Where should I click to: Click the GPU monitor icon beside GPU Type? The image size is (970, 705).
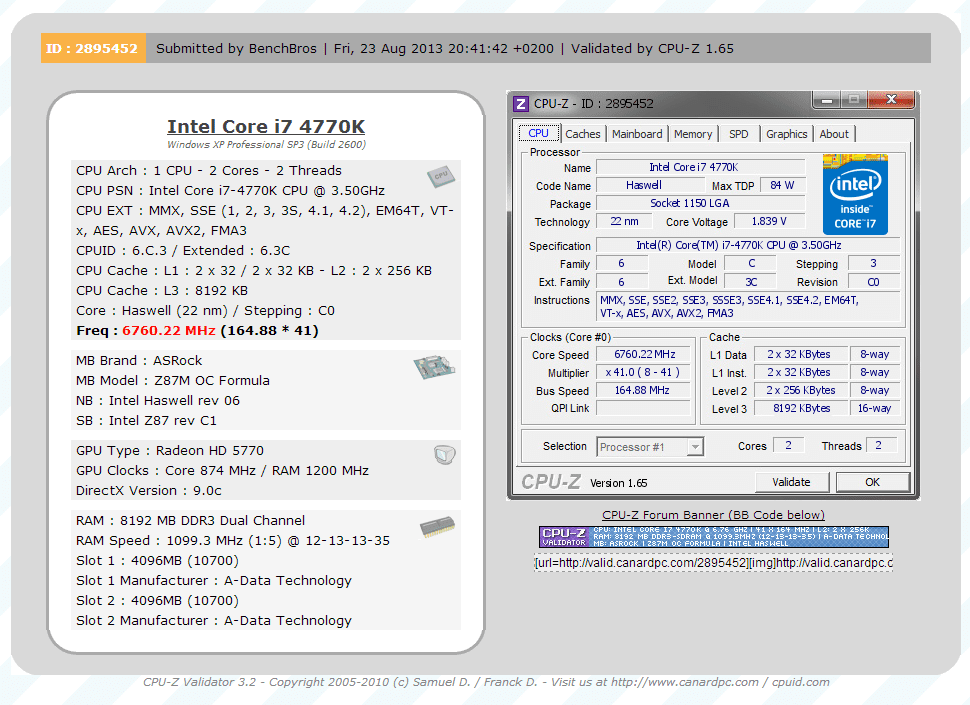445,455
